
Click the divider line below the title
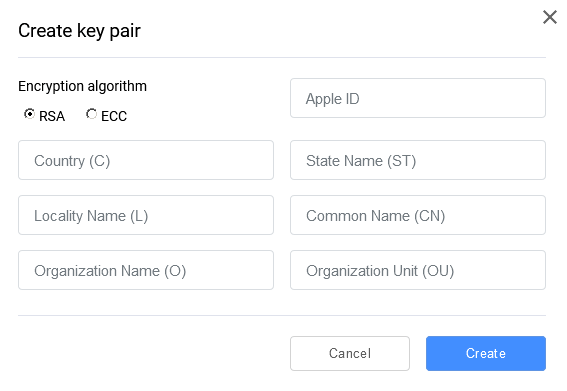[282, 57]
